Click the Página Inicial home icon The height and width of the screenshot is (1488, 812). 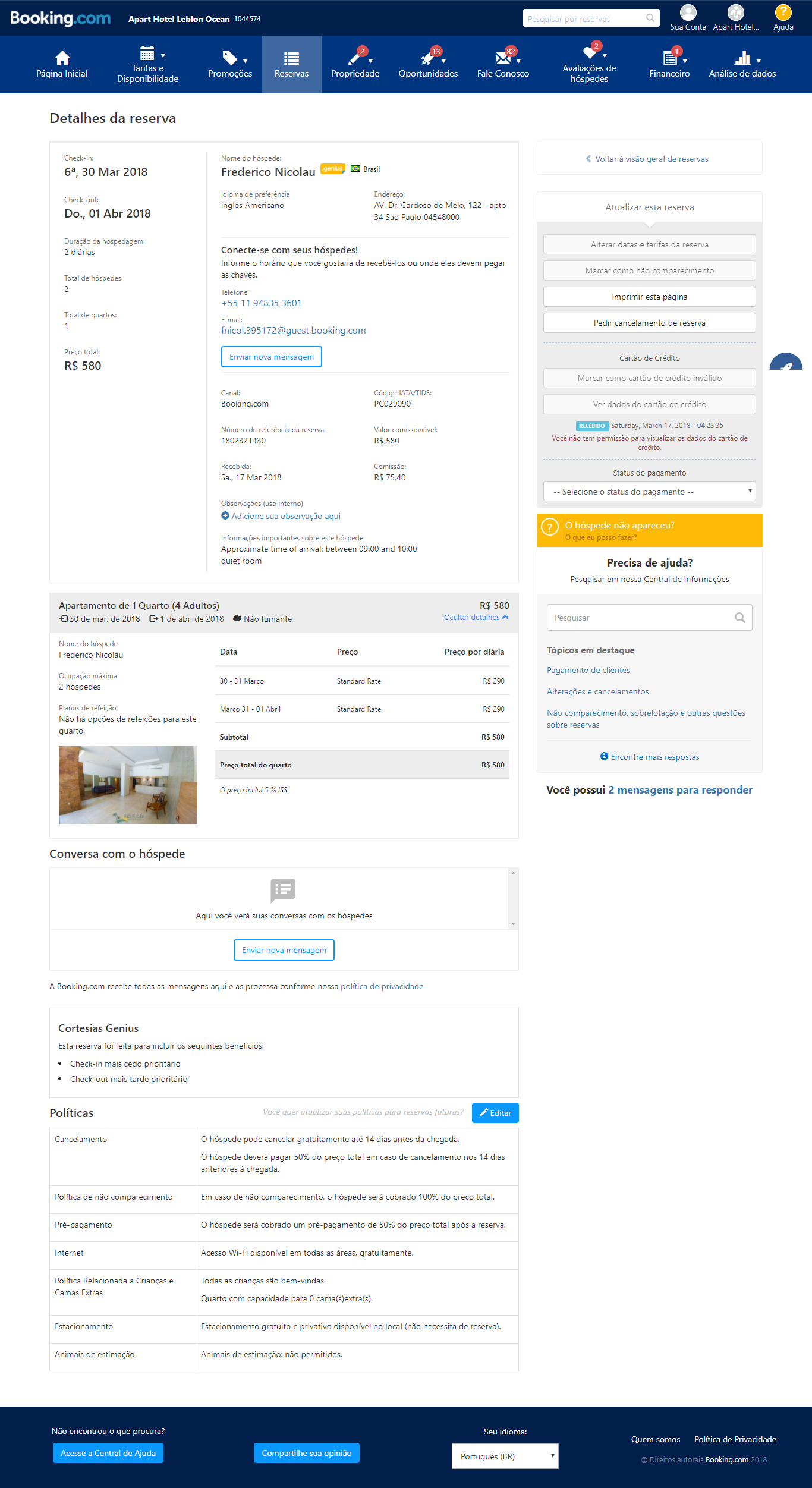pos(62,58)
